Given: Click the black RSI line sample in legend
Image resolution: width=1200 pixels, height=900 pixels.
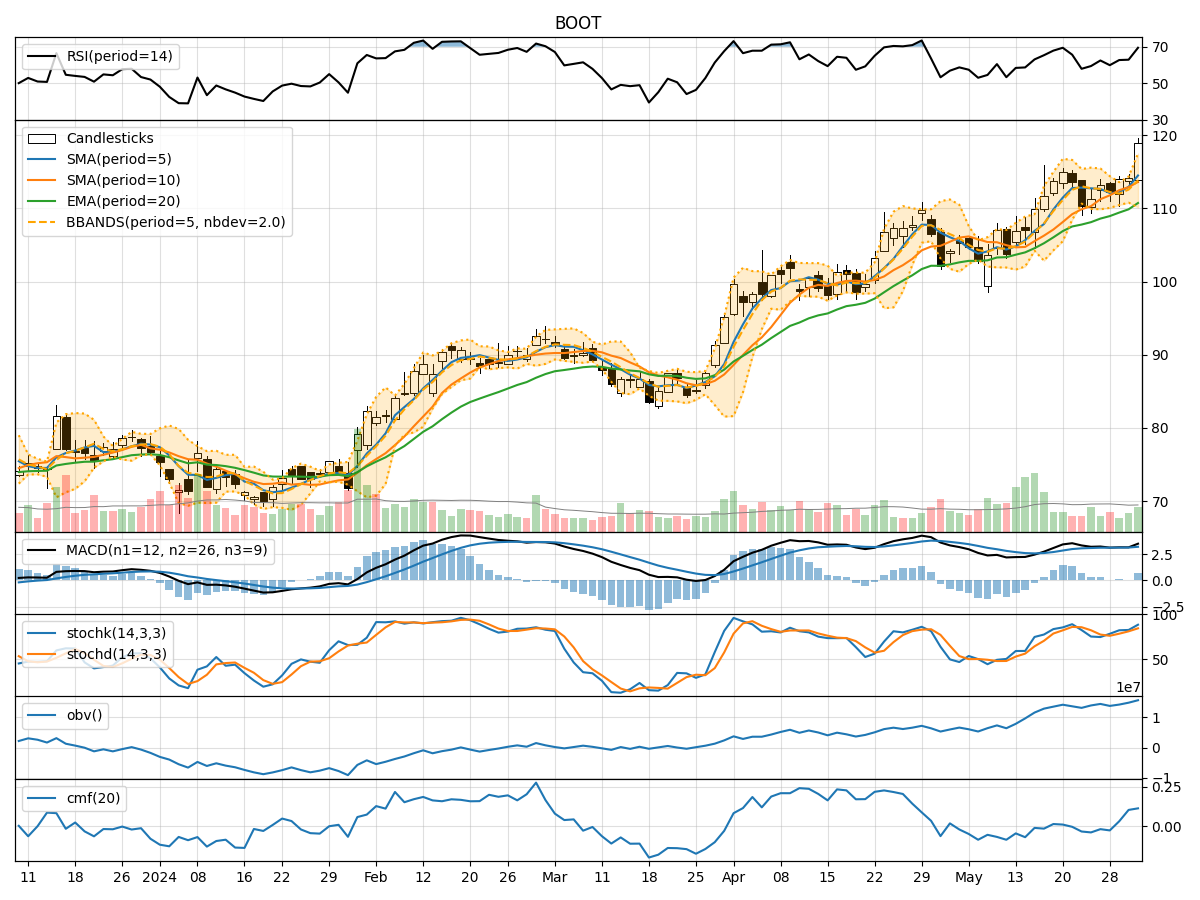Looking at the screenshot, I should (42, 57).
